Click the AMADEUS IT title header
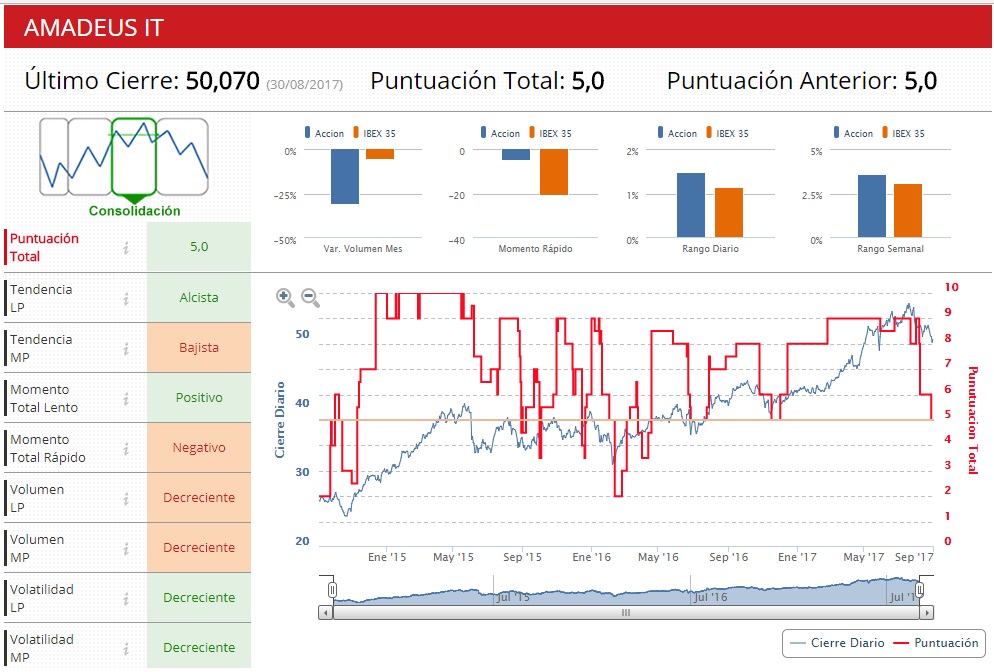 click(94, 28)
